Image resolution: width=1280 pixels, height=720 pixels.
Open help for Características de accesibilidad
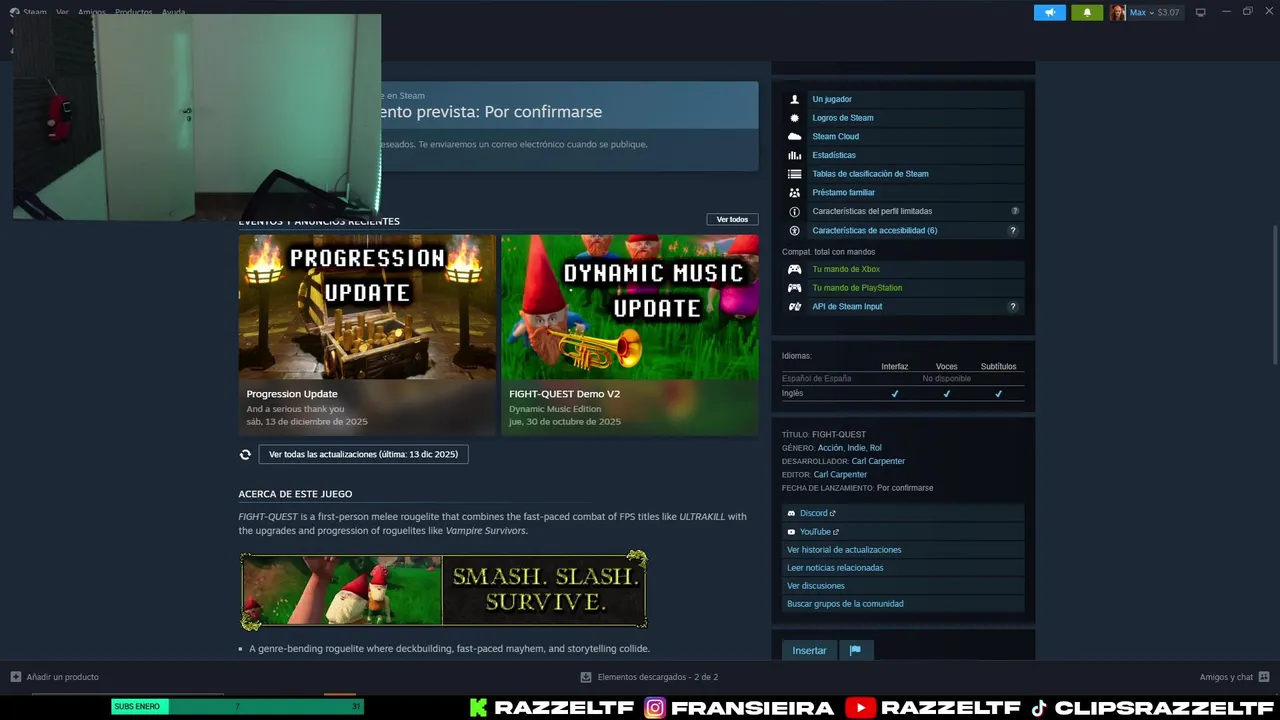pyautogui.click(x=1012, y=230)
